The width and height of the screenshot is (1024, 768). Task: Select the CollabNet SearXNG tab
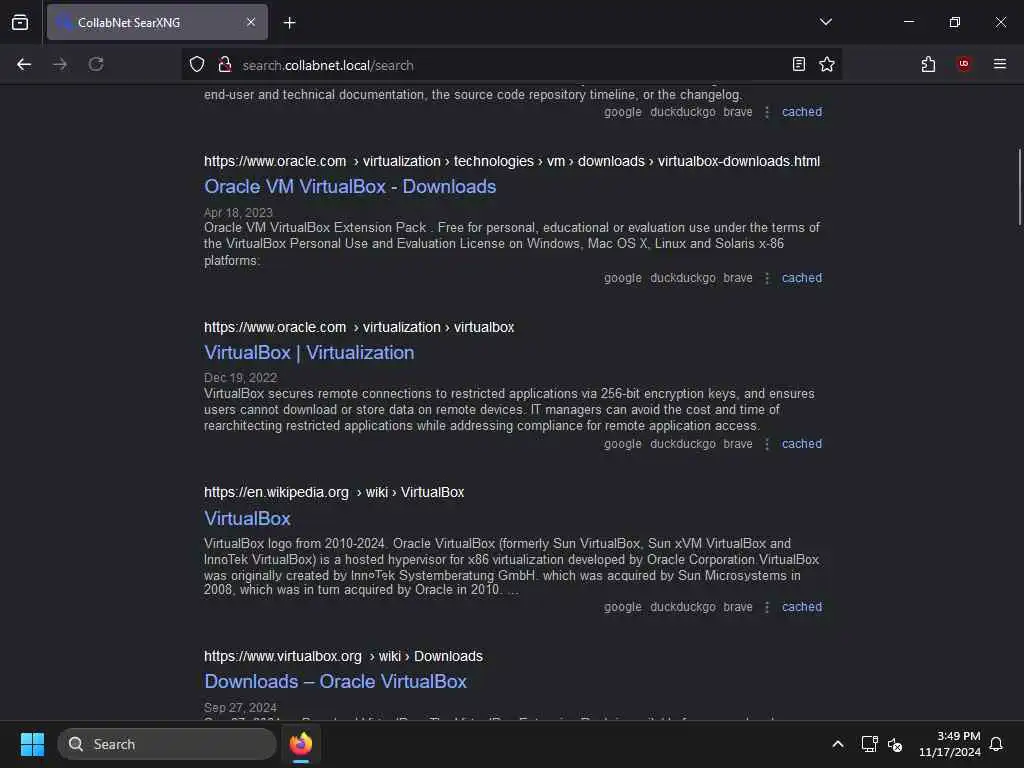(157, 22)
